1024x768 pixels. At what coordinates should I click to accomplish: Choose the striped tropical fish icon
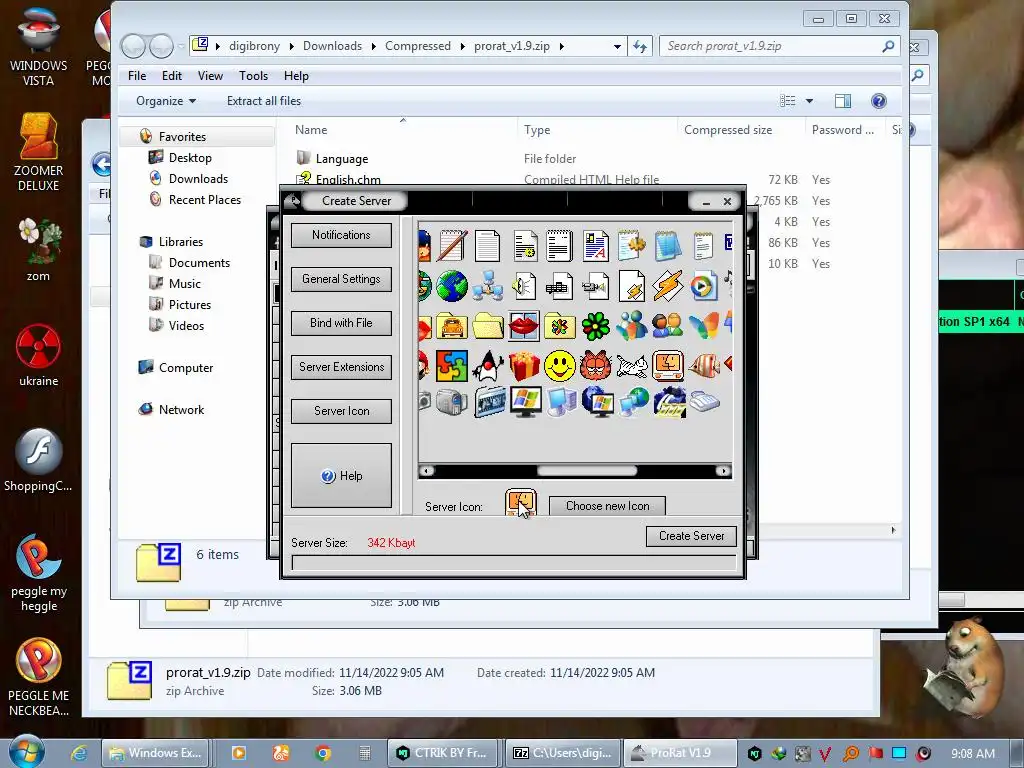point(703,366)
